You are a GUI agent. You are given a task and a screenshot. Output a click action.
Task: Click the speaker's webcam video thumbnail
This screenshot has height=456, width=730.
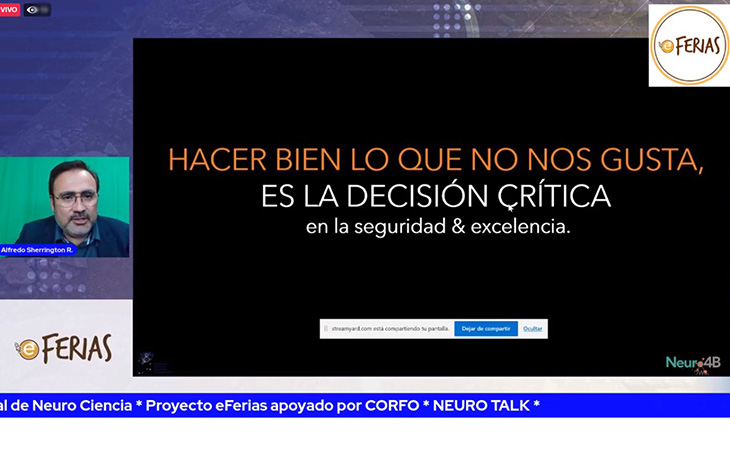click(x=65, y=205)
